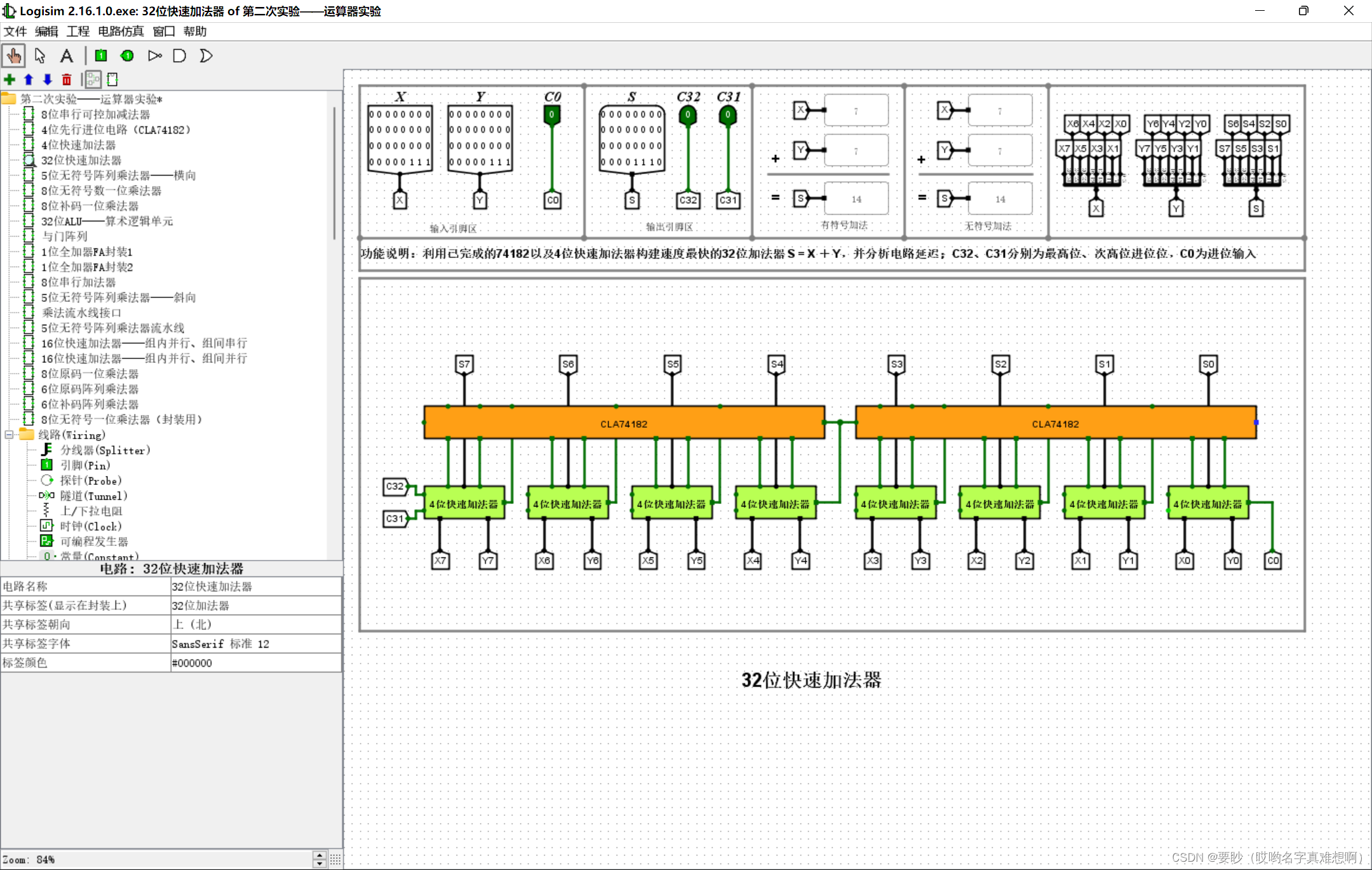Image resolution: width=1372 pixels, height=870 pixels.
Task: Toggle last bit of X input pin
Action: click(x=427, y=162)
